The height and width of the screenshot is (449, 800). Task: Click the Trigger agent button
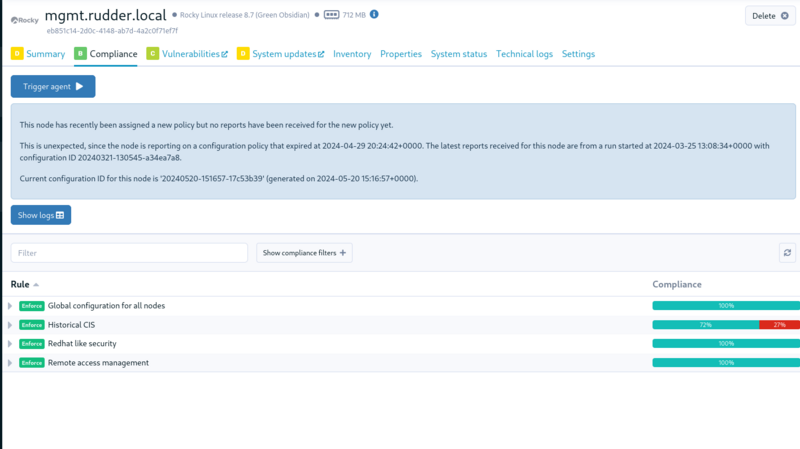[x=53, y=86]
